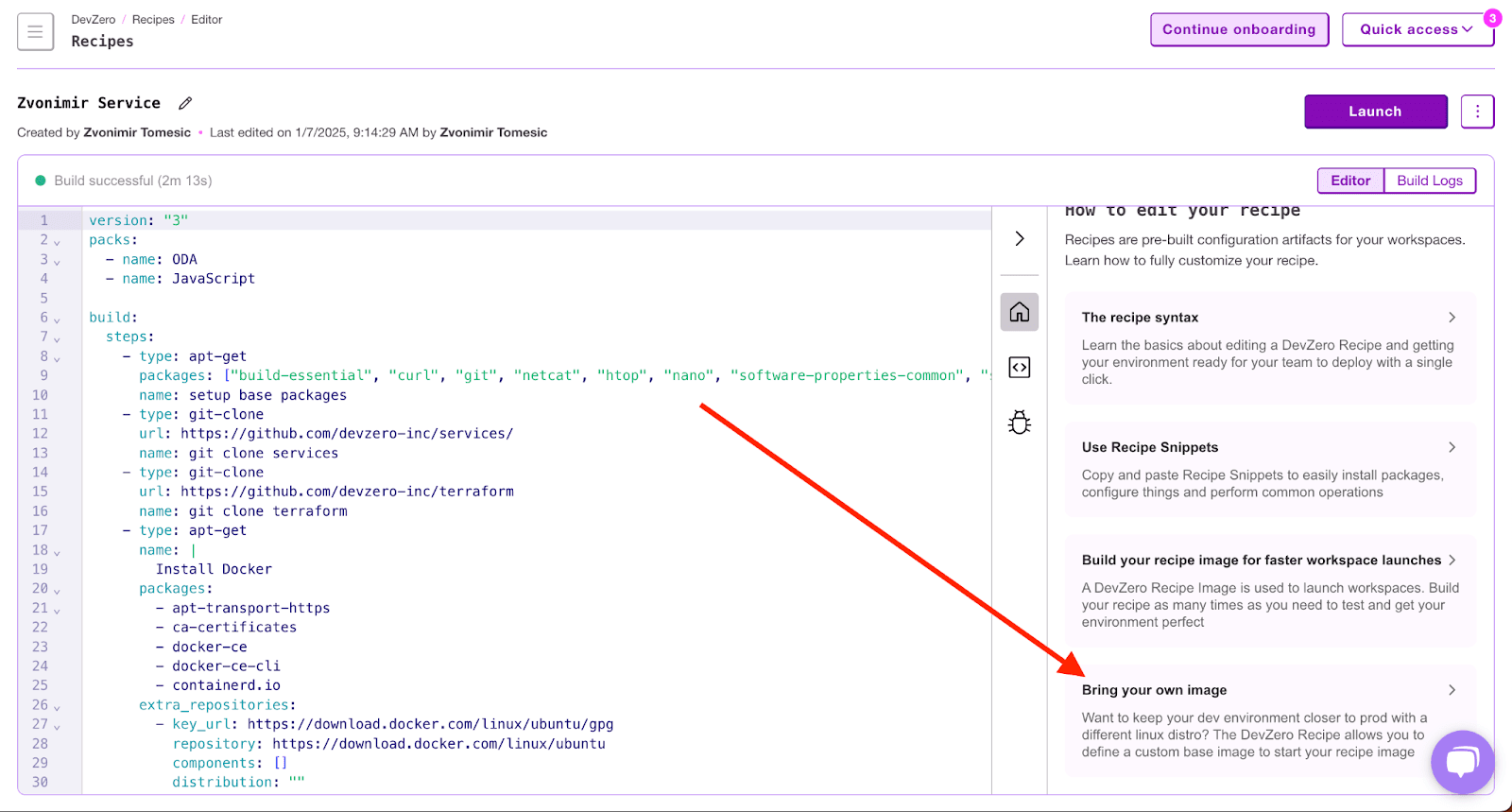This screenshot has width=1512, height=812.
Task: Click the pencil icon to rename recipe
Action: [185, 103]
